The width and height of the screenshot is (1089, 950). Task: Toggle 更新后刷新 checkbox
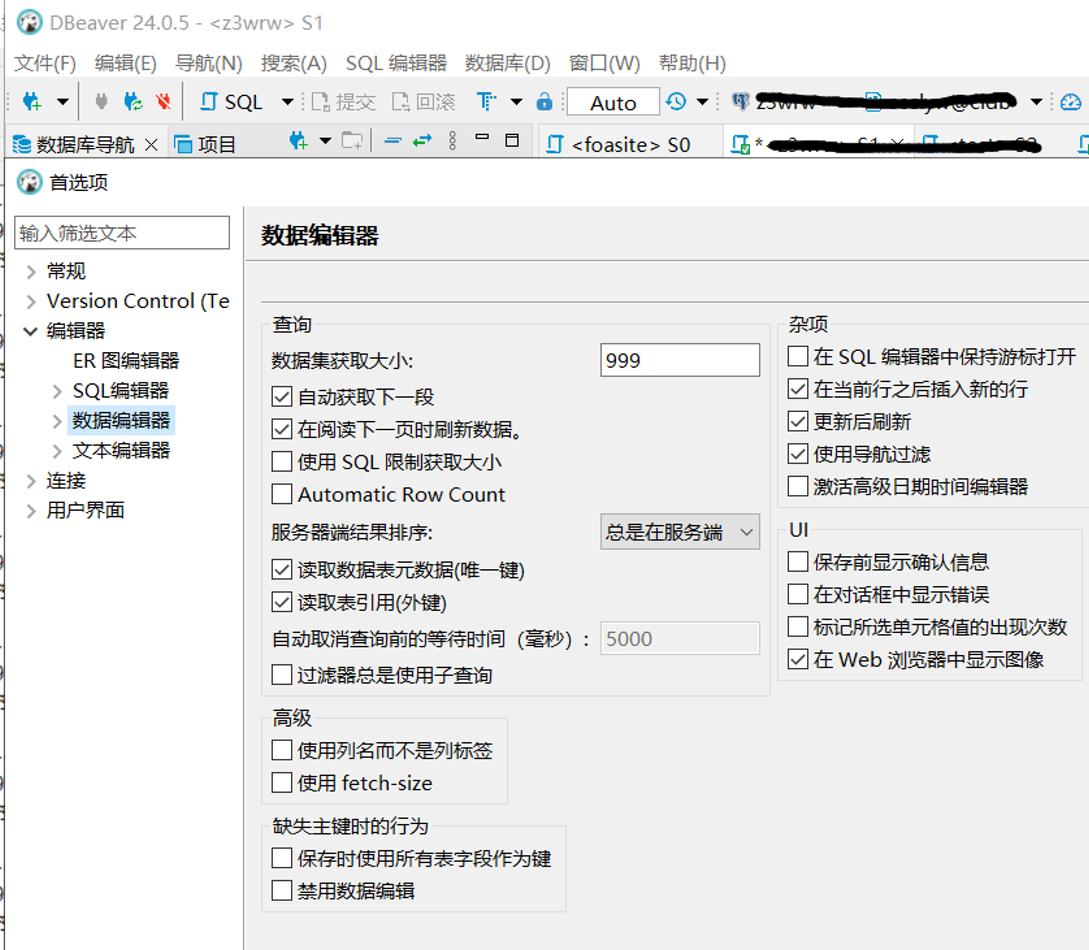[x=798, y=421]
